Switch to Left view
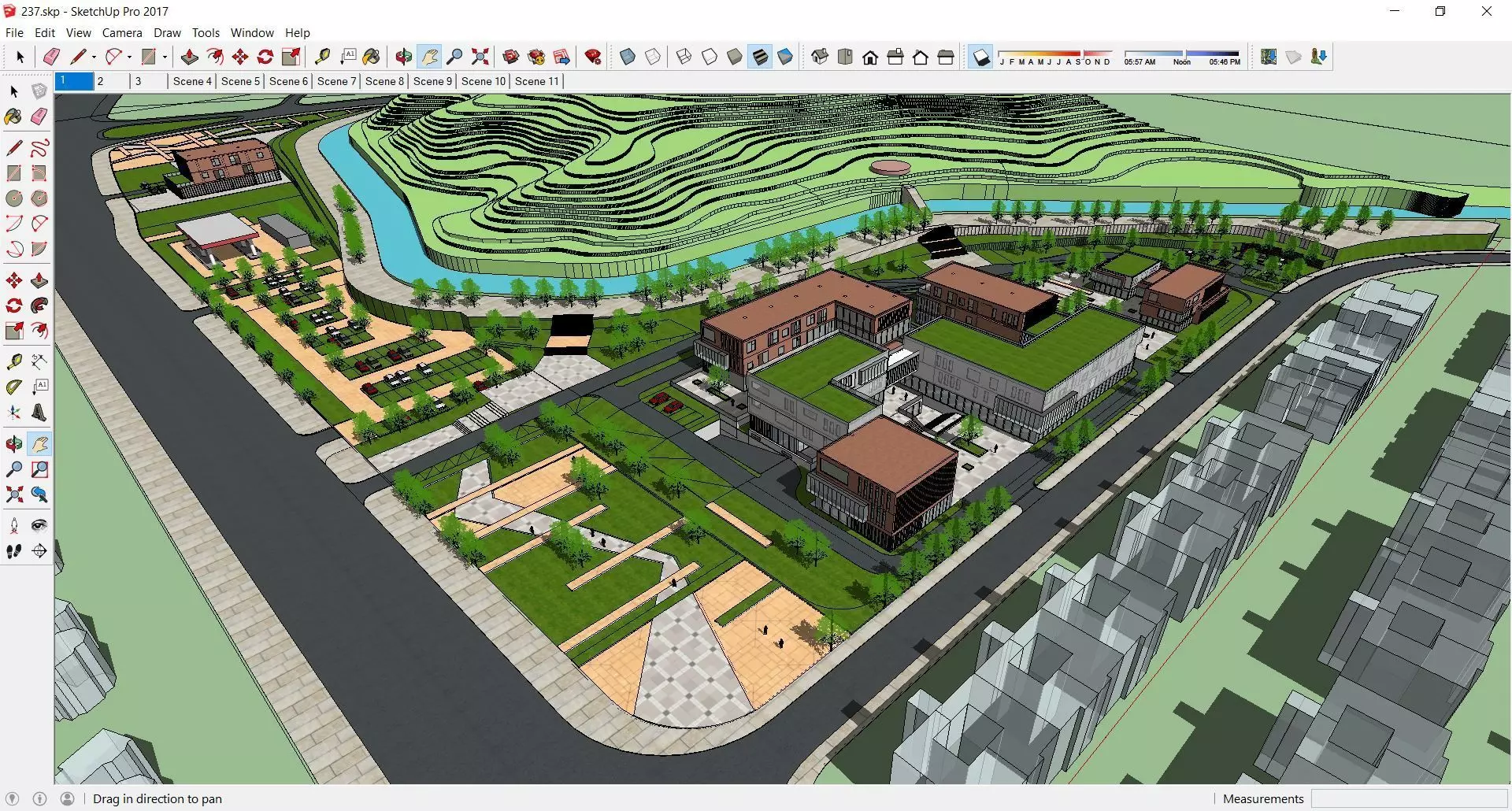This screenshot has width=1512, height=811. (946, 57)
